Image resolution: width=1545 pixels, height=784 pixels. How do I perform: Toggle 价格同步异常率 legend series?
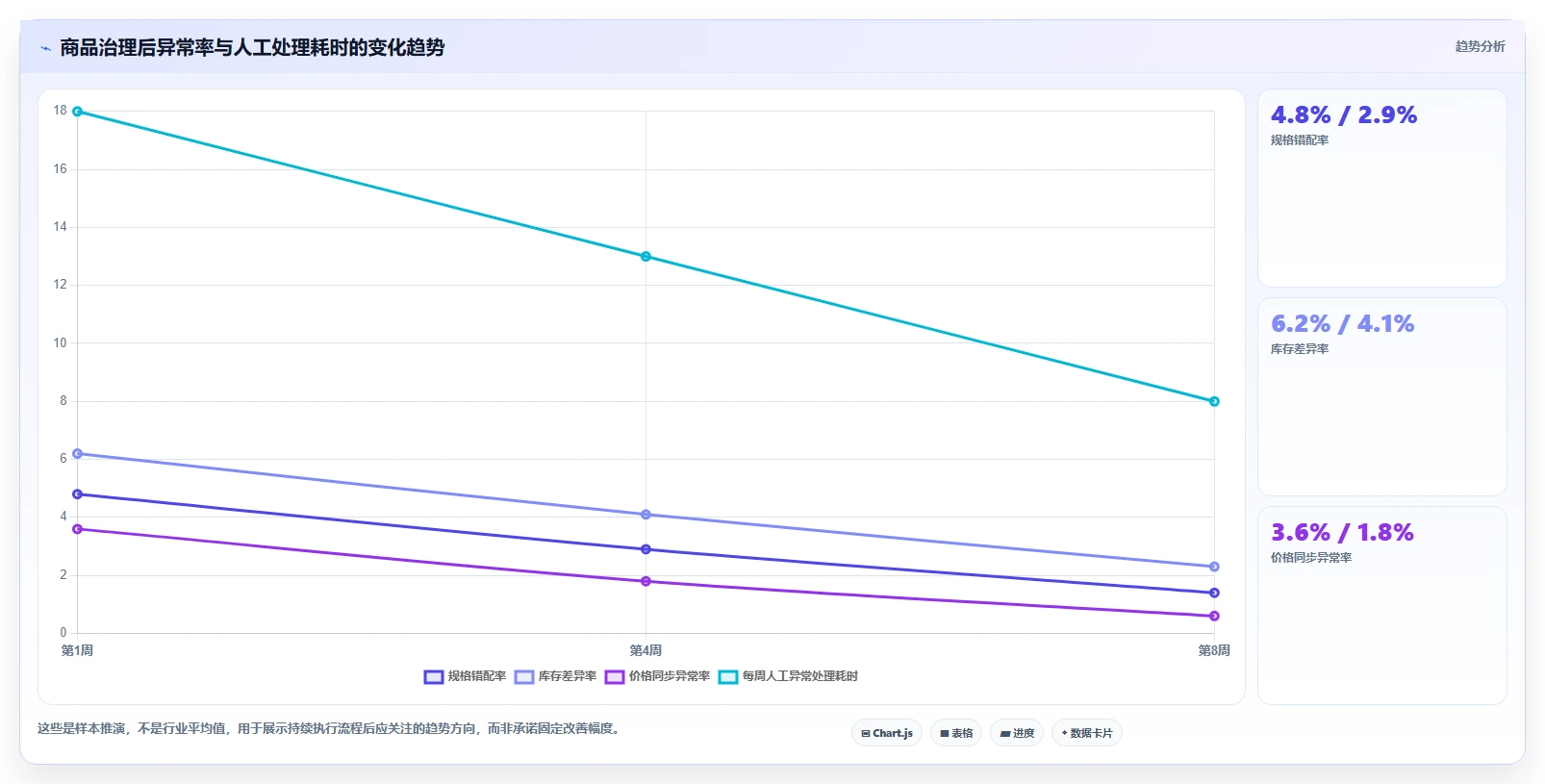tap(657, 676)
